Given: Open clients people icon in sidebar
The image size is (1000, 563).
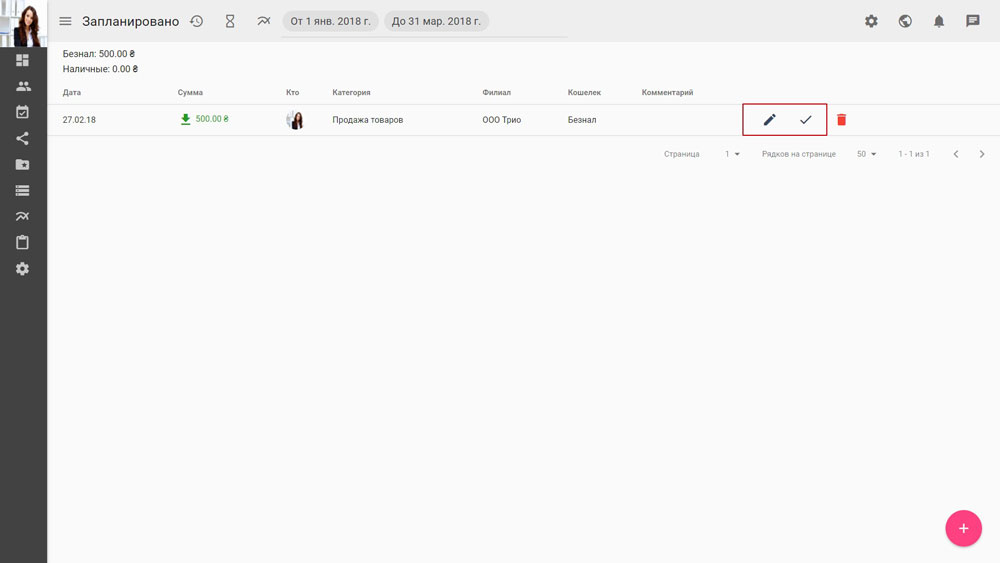Looking at the screenshot, I should tap(23, 86).
